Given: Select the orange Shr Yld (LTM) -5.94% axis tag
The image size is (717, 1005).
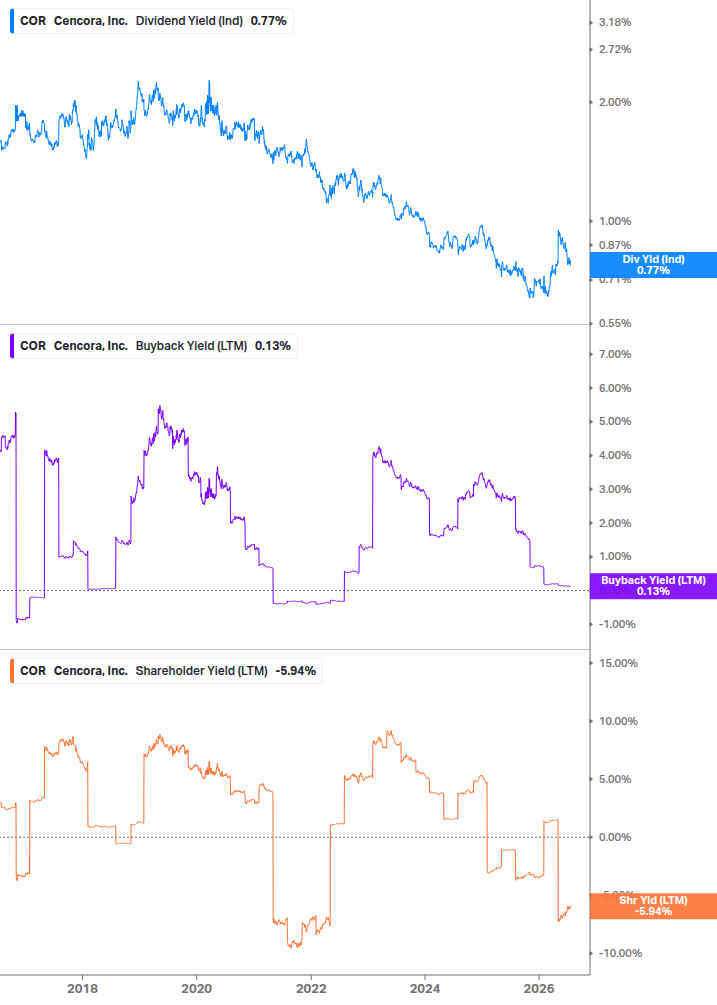Looking at the screenshot, I should pos(653,906).
